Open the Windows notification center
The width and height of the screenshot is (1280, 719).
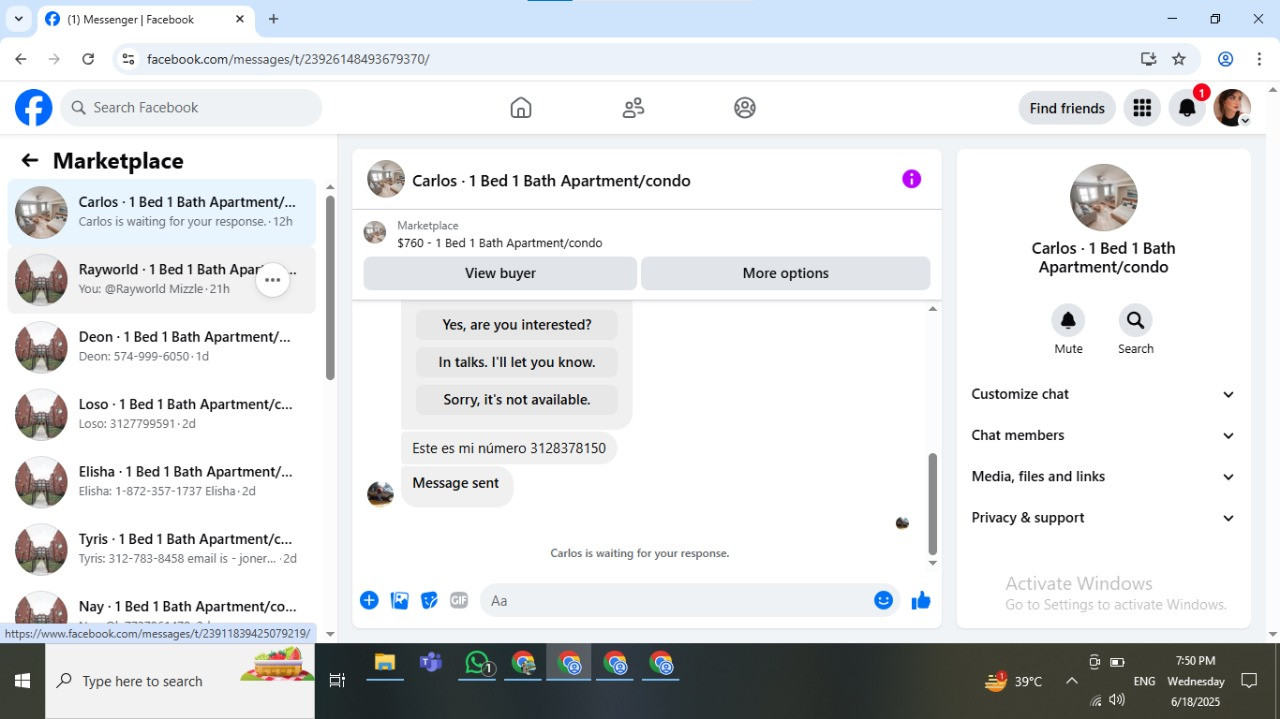tap(1249, 681)
